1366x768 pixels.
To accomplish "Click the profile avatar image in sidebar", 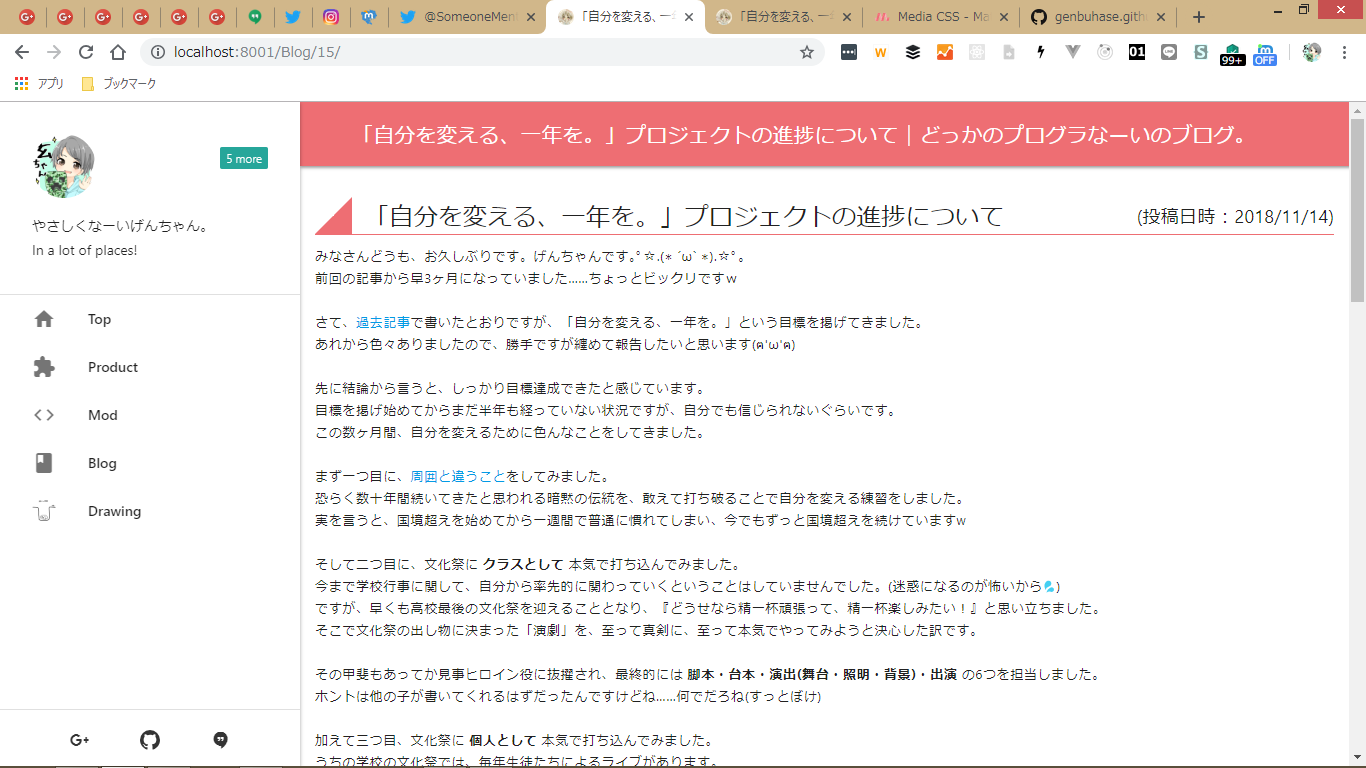I will [x=64, y=165].
